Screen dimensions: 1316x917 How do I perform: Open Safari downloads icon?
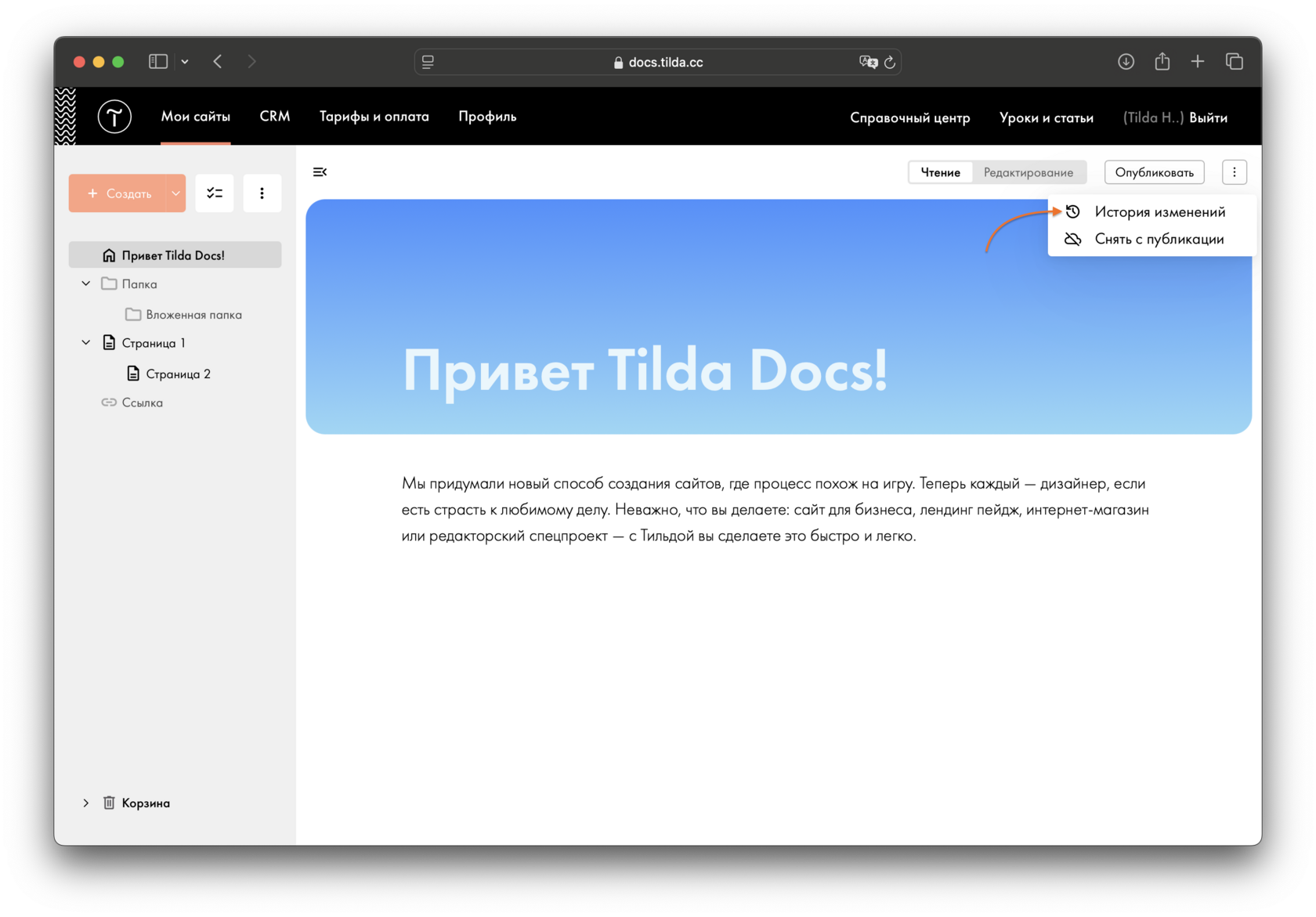1126,61
